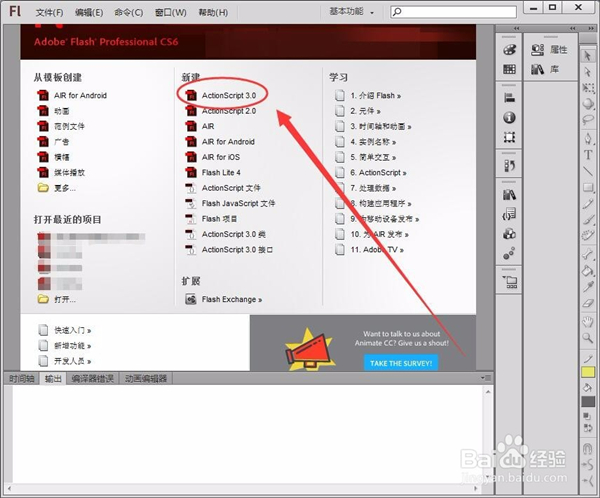The width and height of the screenshot is (600, 498).
Task: Select the Selection (arrow) tool
Action: 588,56
